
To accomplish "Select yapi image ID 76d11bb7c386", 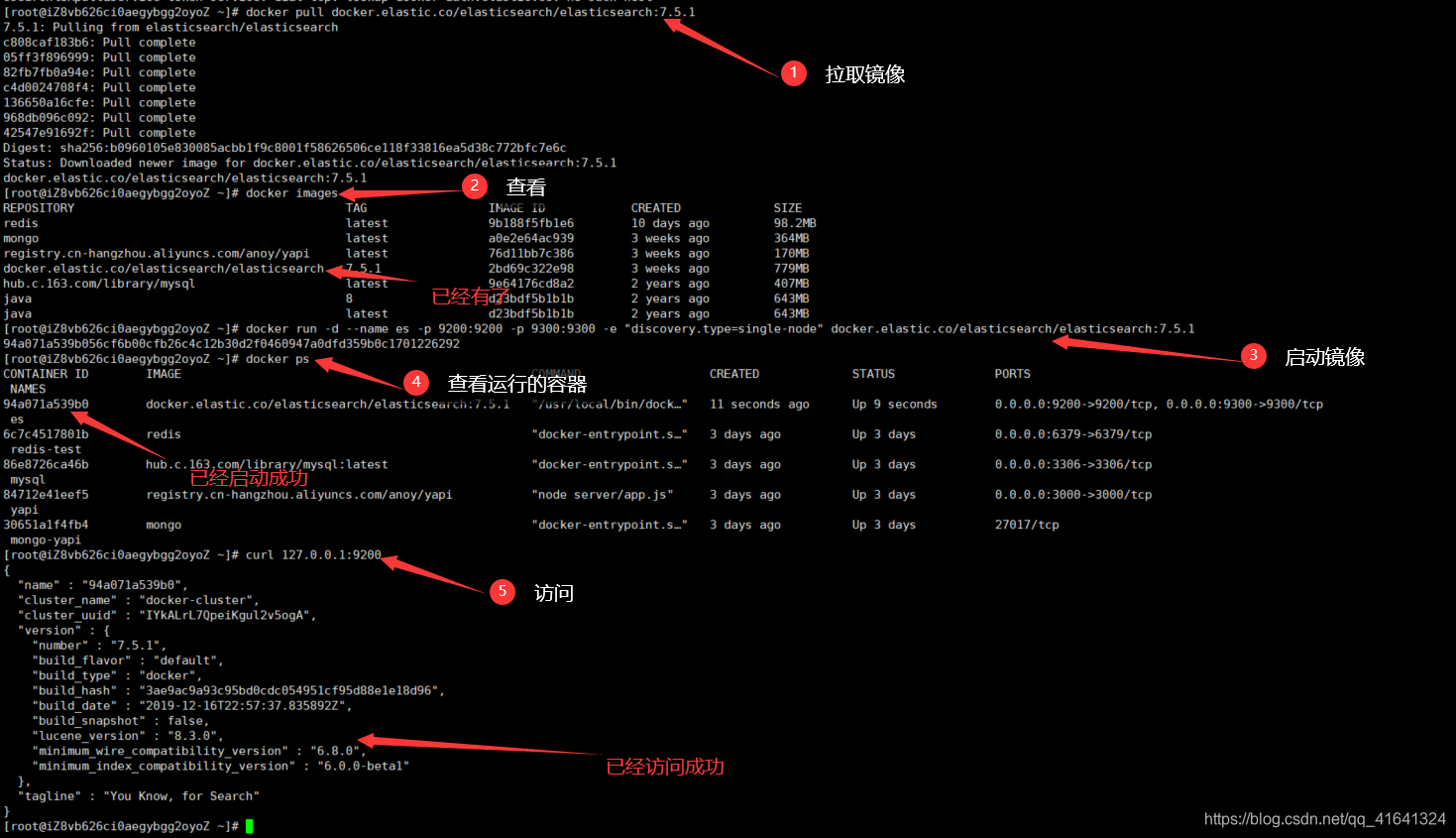I will (x=531, y=254).
